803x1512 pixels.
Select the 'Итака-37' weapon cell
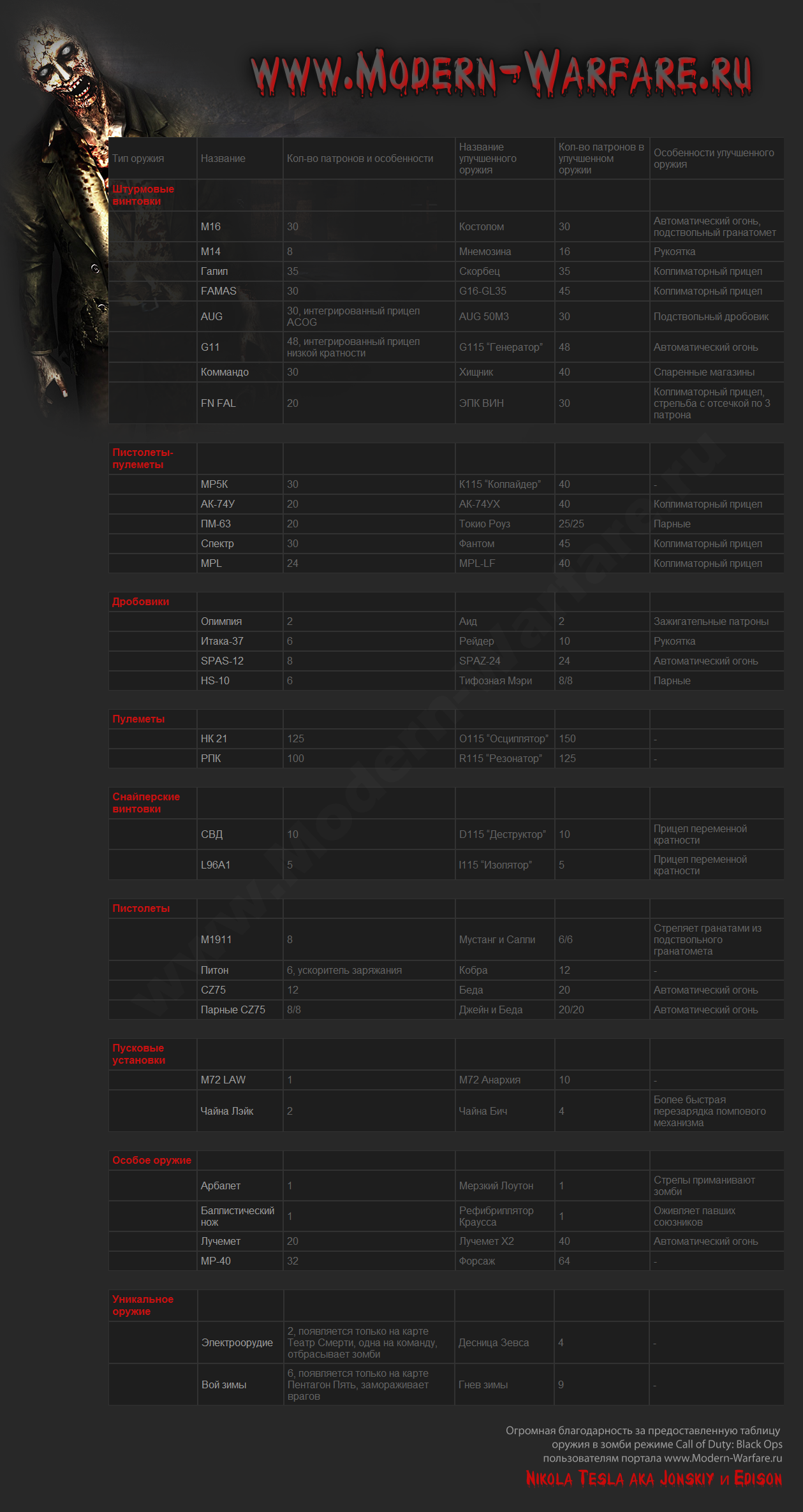click(240, 642)
